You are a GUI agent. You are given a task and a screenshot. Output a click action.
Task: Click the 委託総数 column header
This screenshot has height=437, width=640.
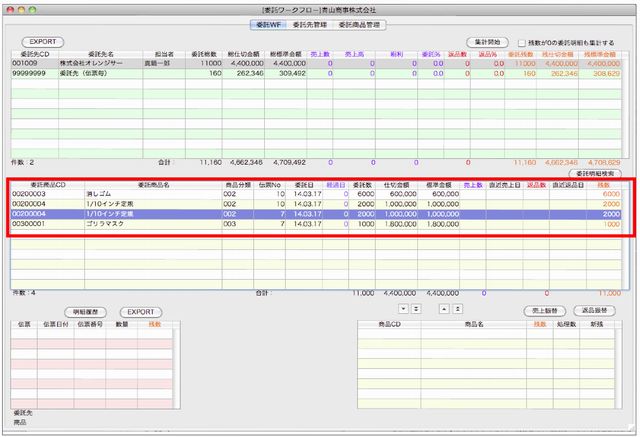coord(204,54)
